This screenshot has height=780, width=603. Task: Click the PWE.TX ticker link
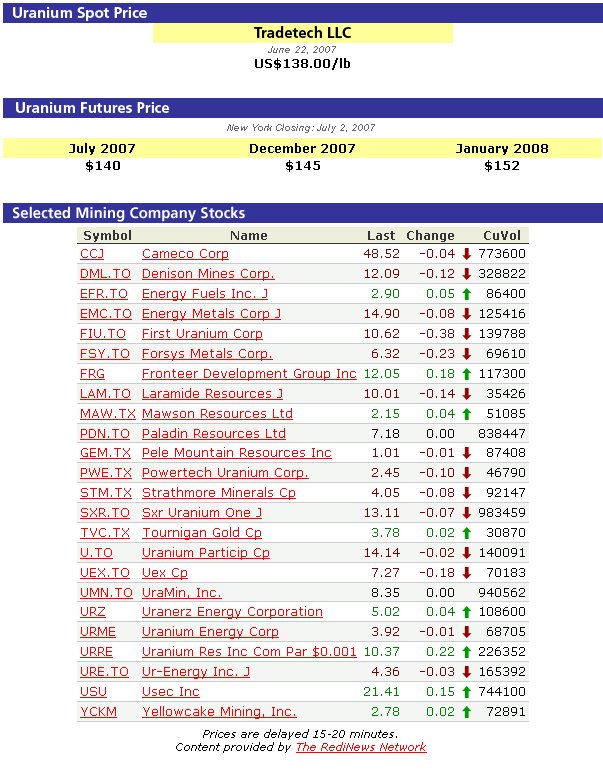pyautogui.click(x=105, y=473)
